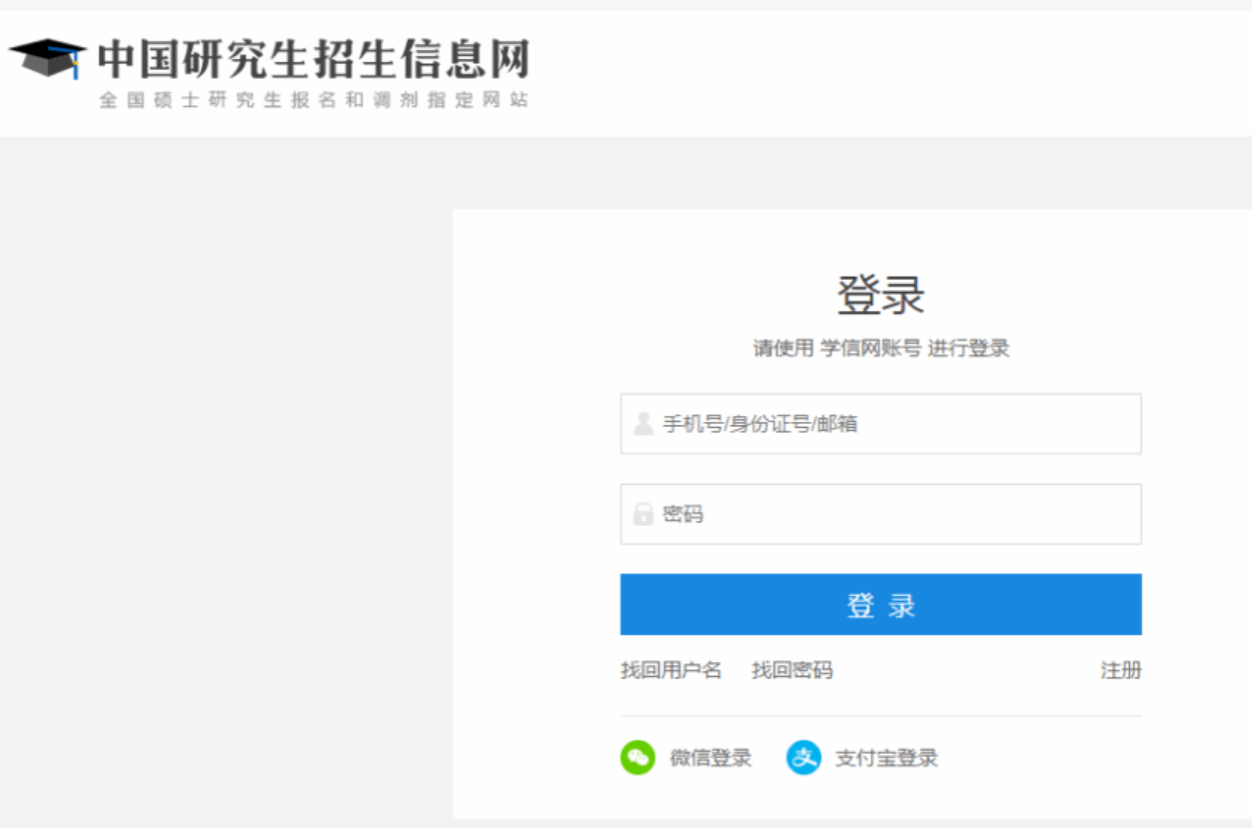Viewport: 1252px width, 828px height.
Task: Click the blue Alipay icon
Action: (x=803, y=758)
